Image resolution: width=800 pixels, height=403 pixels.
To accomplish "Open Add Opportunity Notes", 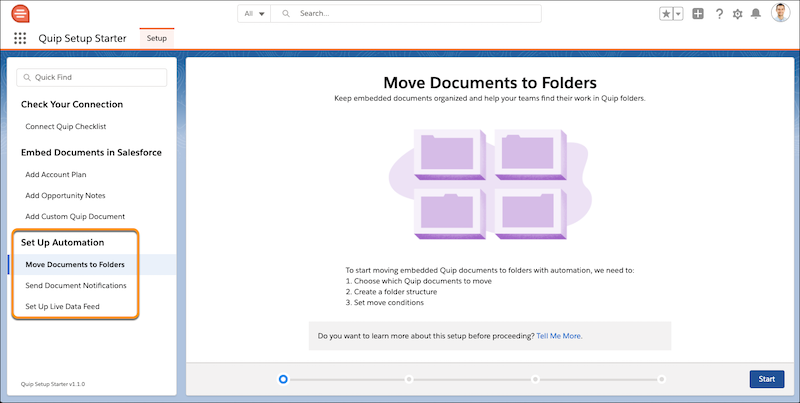I will tap(65, 195).
